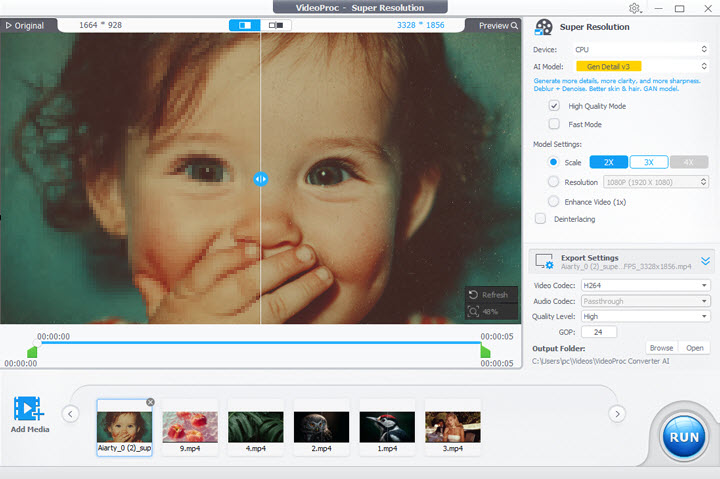This screenshot has width=720, height=479.
Task: Click the 3328 * 1856 output resolution text
Action: [x=421, y=25]
